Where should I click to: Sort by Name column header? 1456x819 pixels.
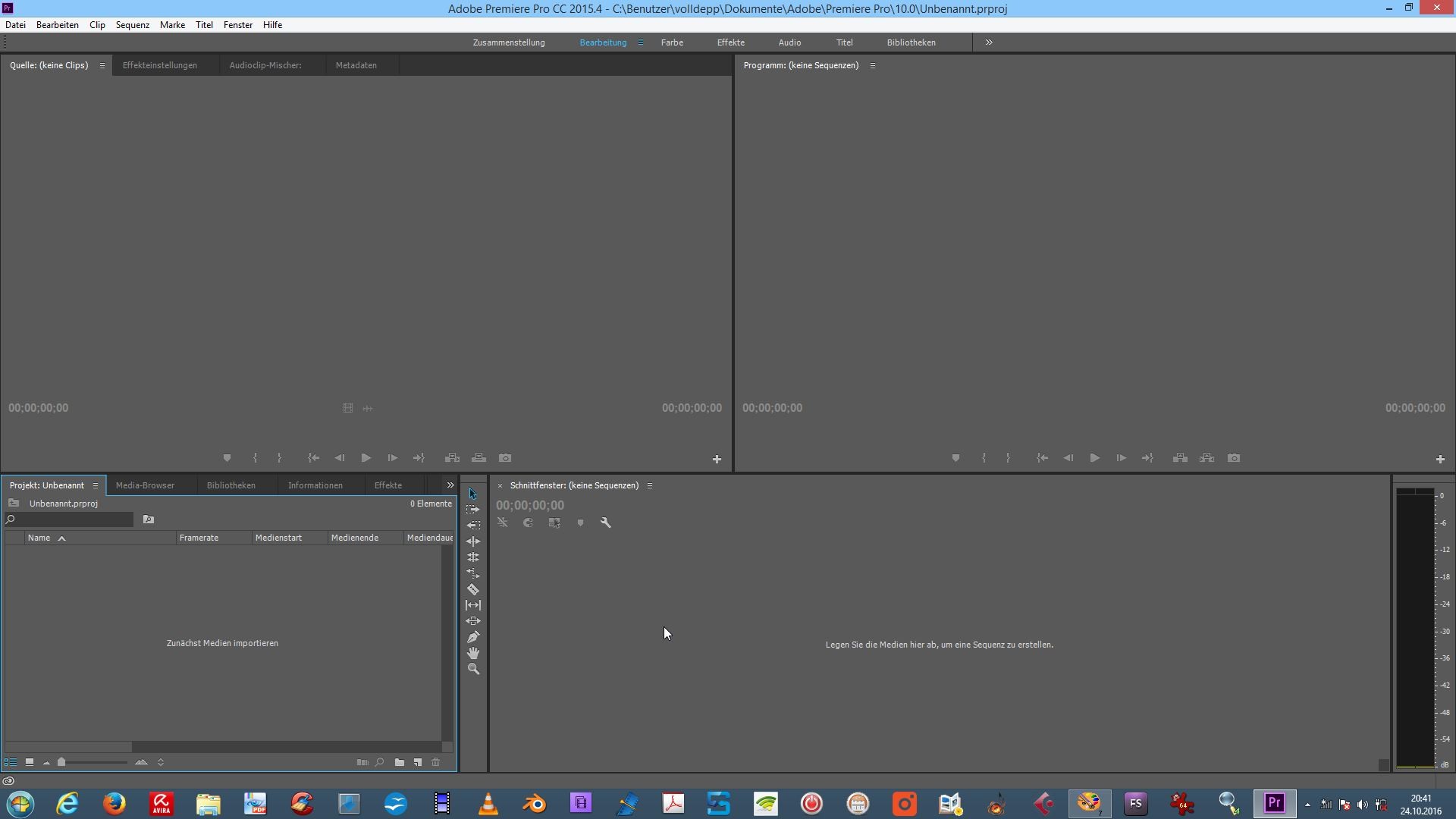click(x=101, y=538)
